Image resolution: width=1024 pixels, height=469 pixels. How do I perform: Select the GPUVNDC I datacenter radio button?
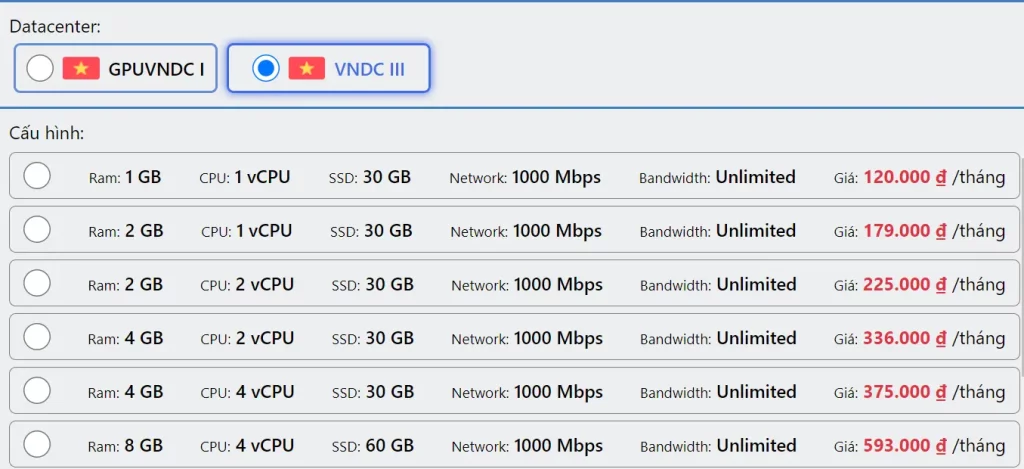click(x=40, y=68)
